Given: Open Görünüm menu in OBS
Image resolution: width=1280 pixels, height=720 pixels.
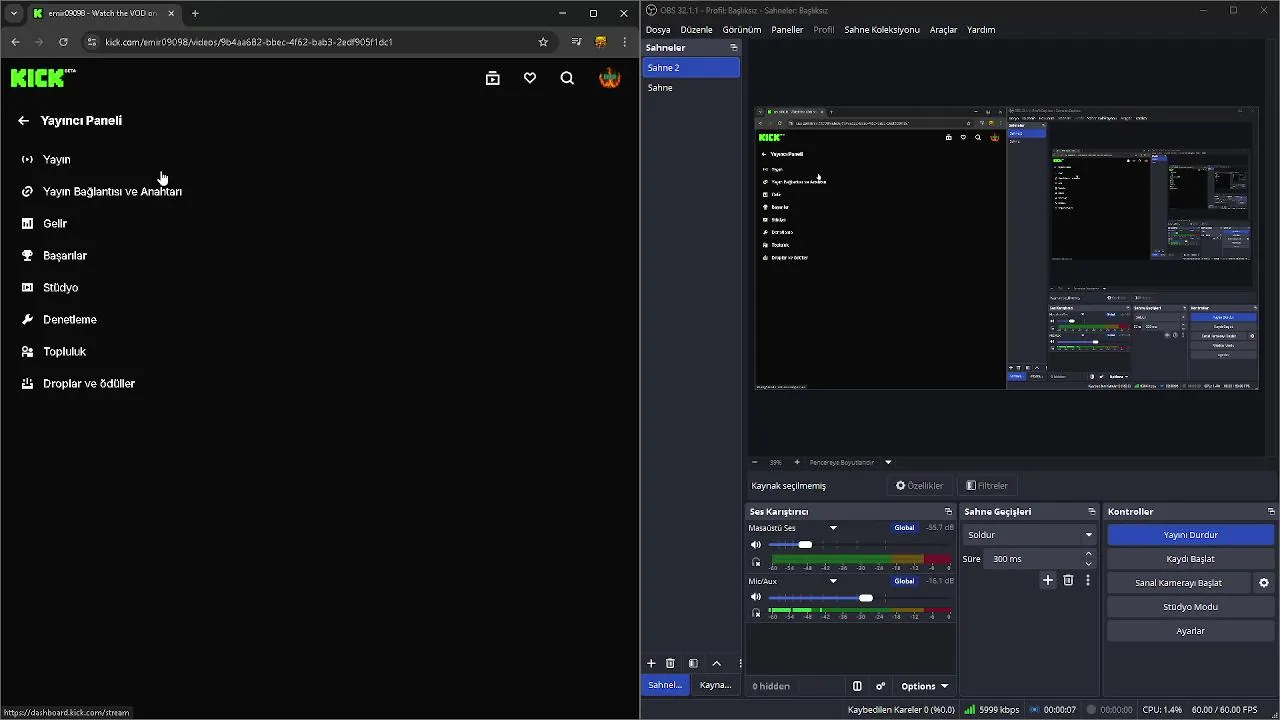Looking at the screenshot, I should pyautogui.click(x=742, y=30).
